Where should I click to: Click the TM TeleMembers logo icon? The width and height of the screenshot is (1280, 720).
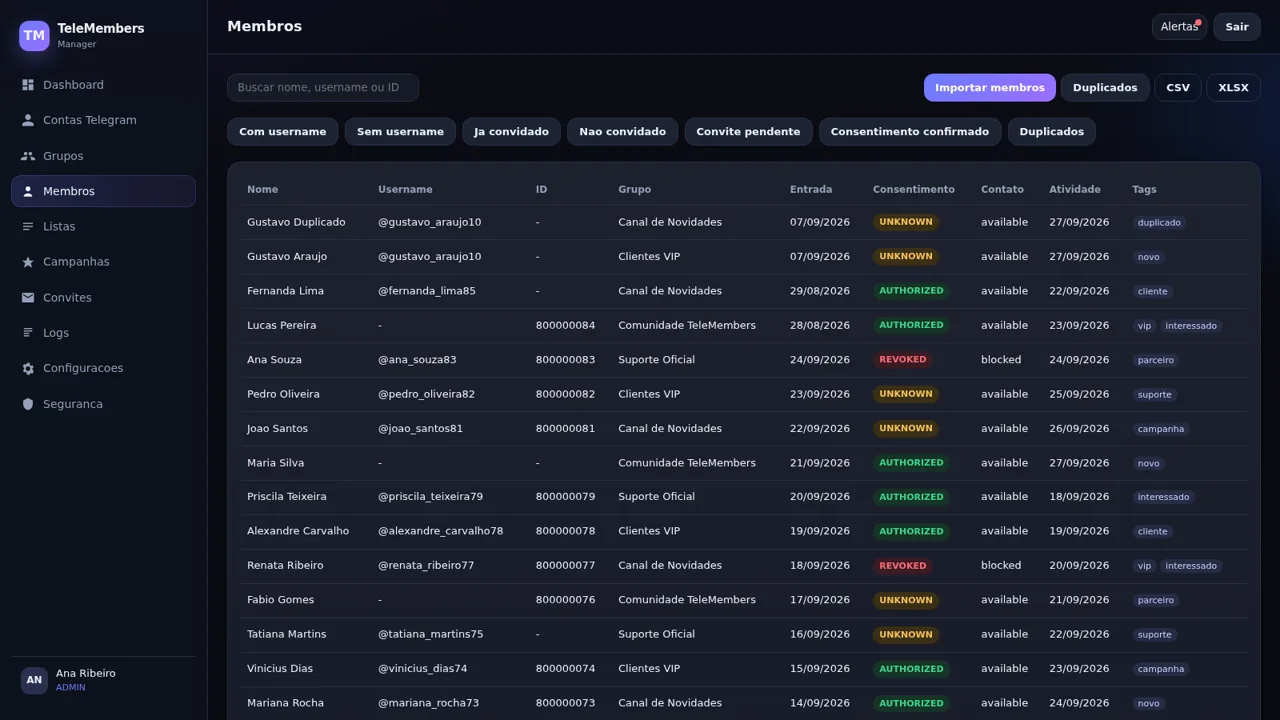pos(34,36)
